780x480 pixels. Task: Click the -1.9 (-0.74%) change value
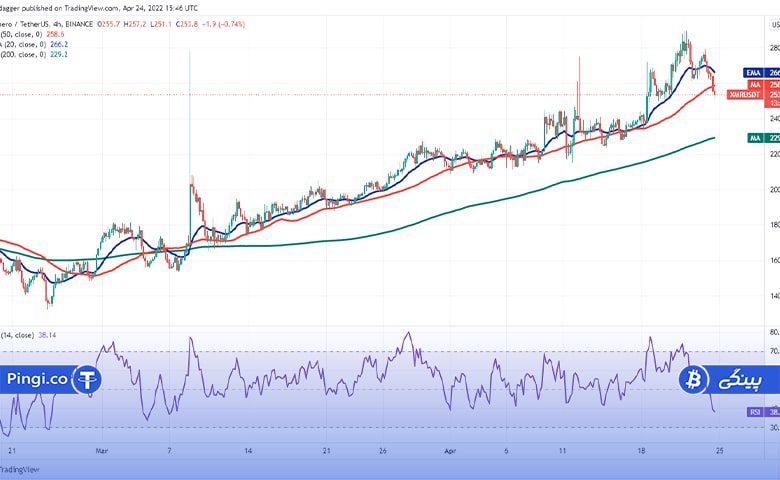click(x=223, y=24)
